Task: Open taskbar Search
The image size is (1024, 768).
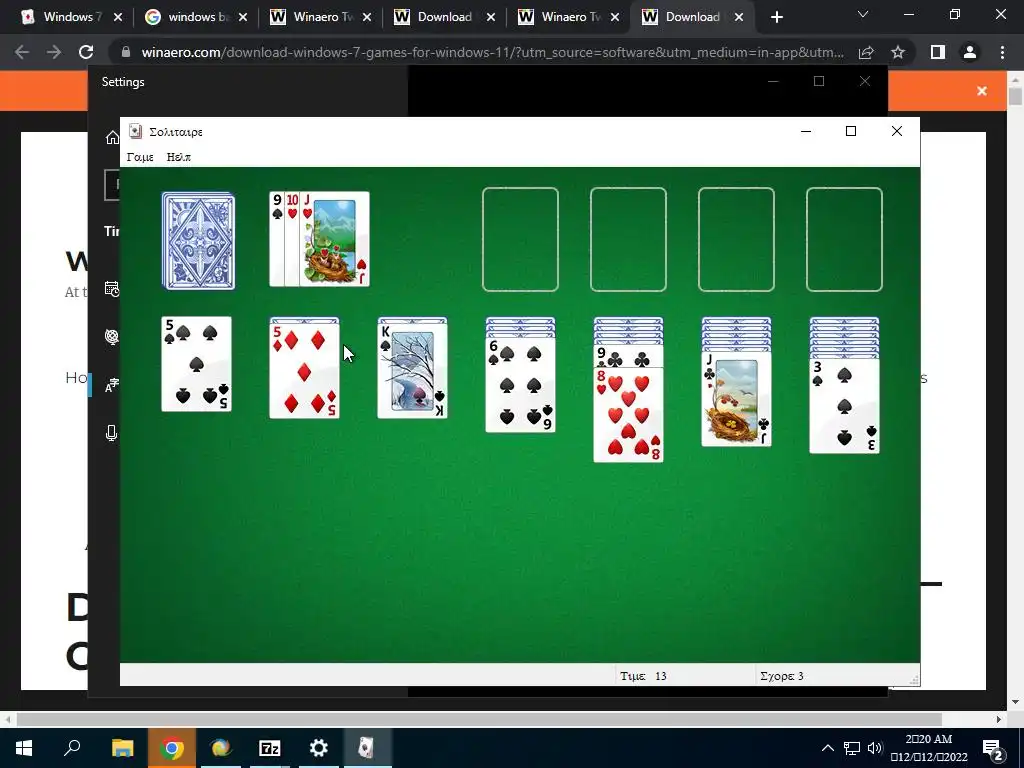Action: pyautogui.click(x=72, y=748)
